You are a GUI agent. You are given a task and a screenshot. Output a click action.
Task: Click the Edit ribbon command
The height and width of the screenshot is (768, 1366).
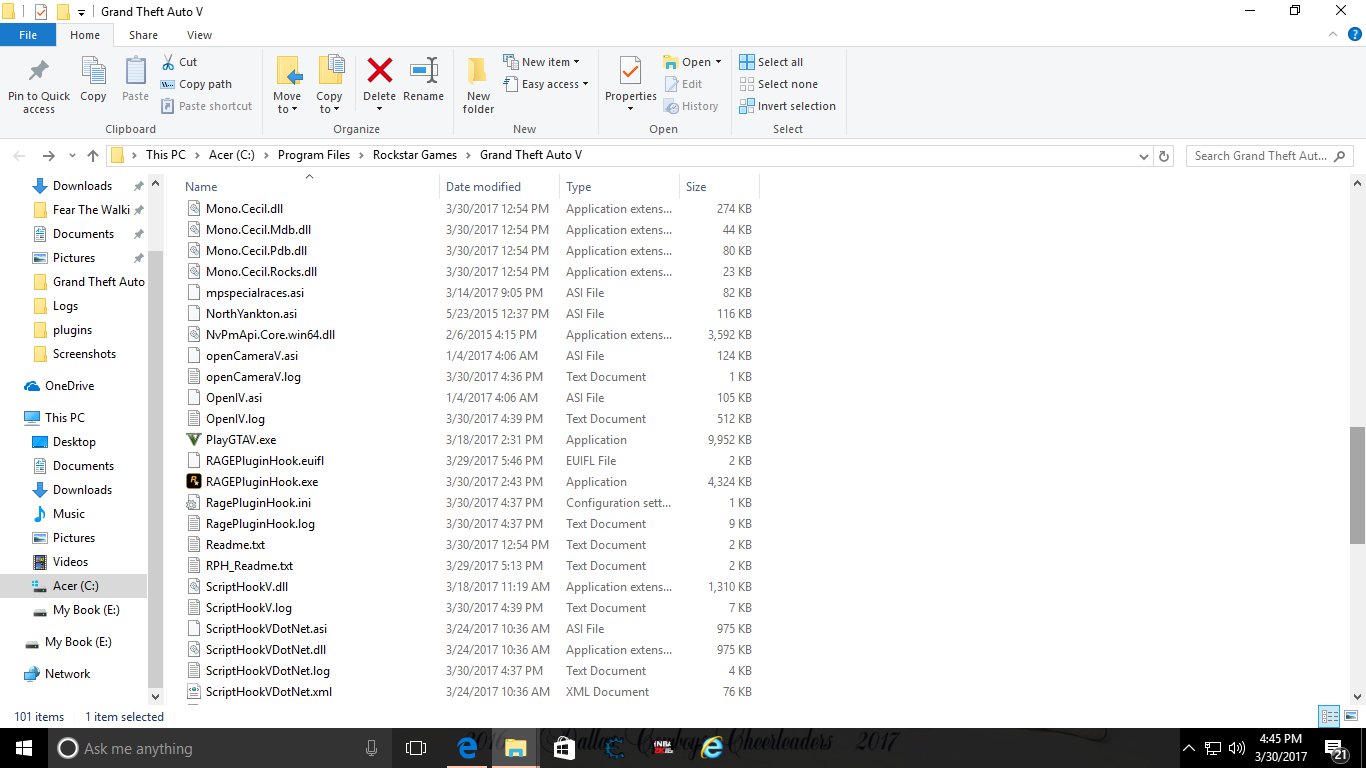[682, 84]
